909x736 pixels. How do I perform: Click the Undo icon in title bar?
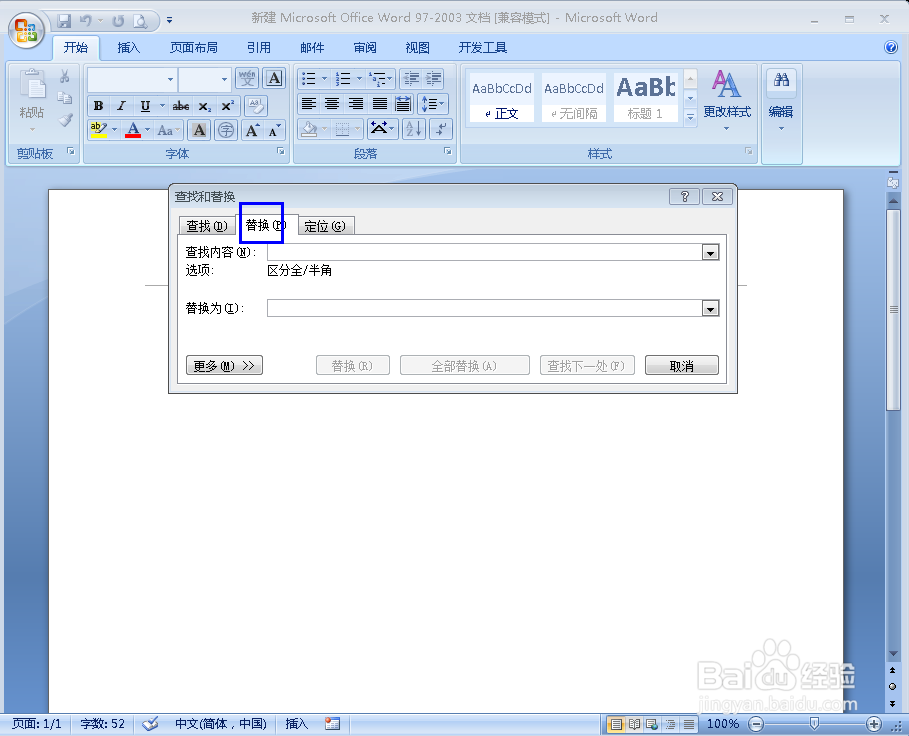[86, 21]
